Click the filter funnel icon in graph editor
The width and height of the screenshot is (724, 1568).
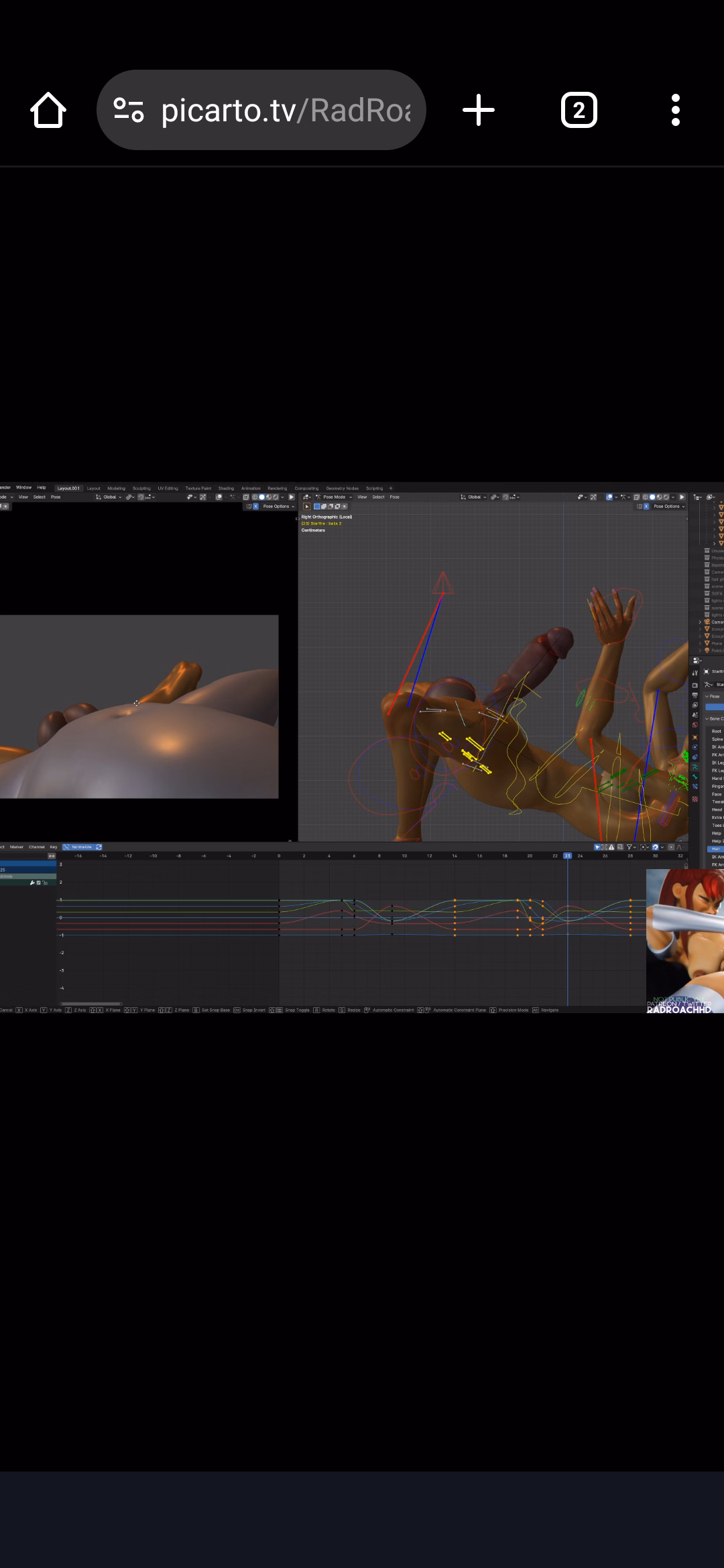click(x=629, y=847)
